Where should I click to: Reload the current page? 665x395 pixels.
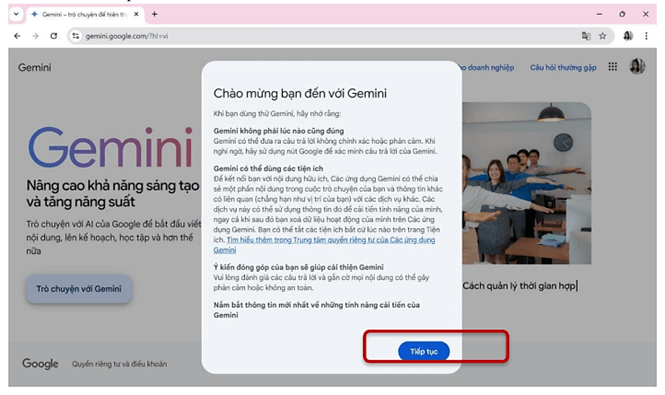[x=53, y=36]
